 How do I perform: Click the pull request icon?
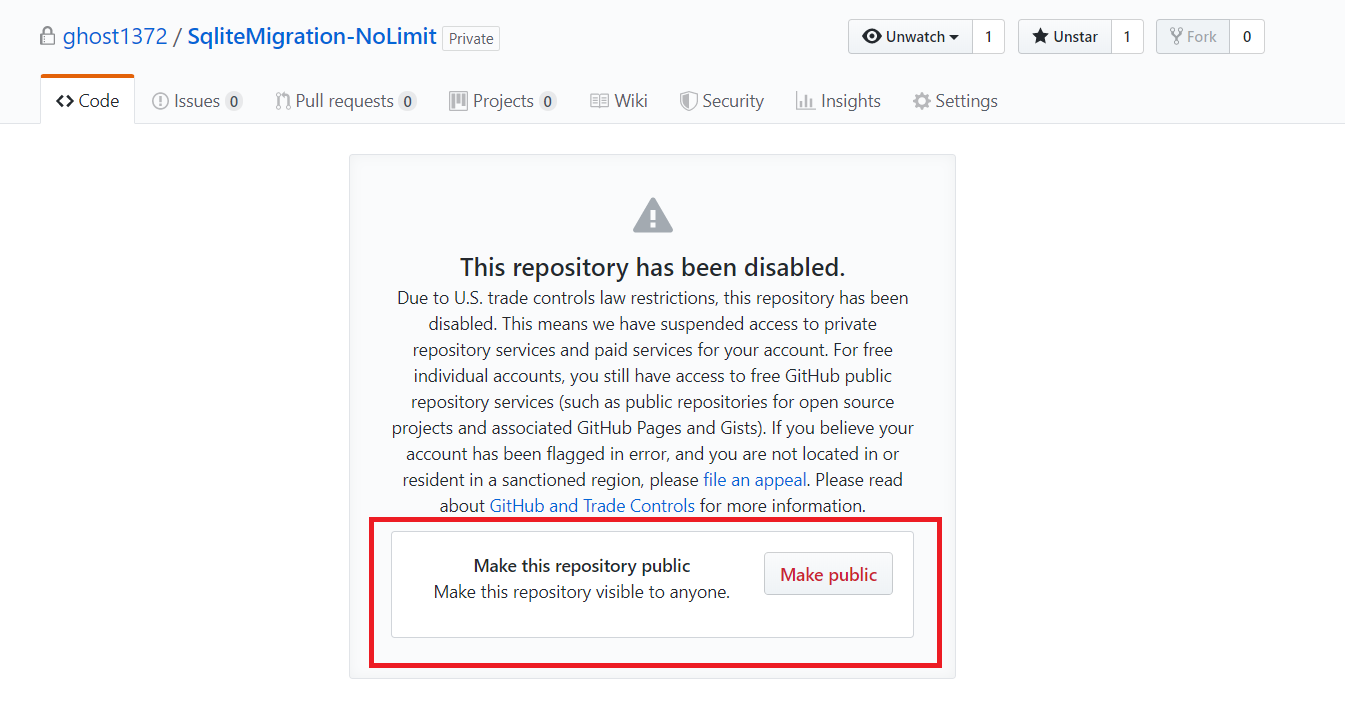coord(284,101)
